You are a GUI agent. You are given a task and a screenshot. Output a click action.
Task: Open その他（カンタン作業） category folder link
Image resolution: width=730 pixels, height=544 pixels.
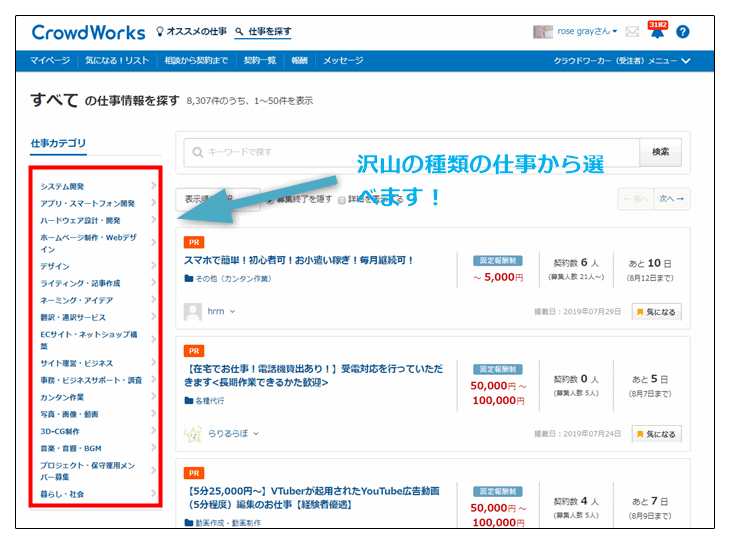[x=228, y=279]
